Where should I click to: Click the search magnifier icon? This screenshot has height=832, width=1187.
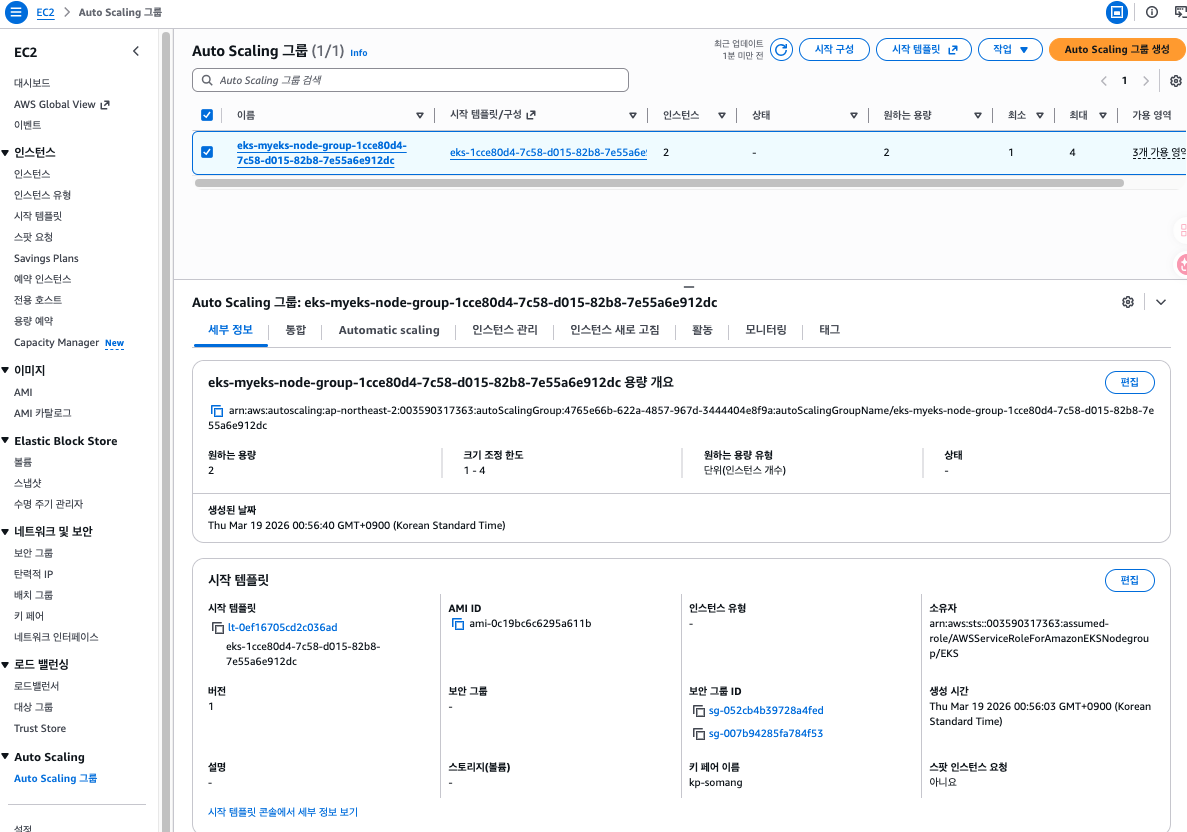207,80
